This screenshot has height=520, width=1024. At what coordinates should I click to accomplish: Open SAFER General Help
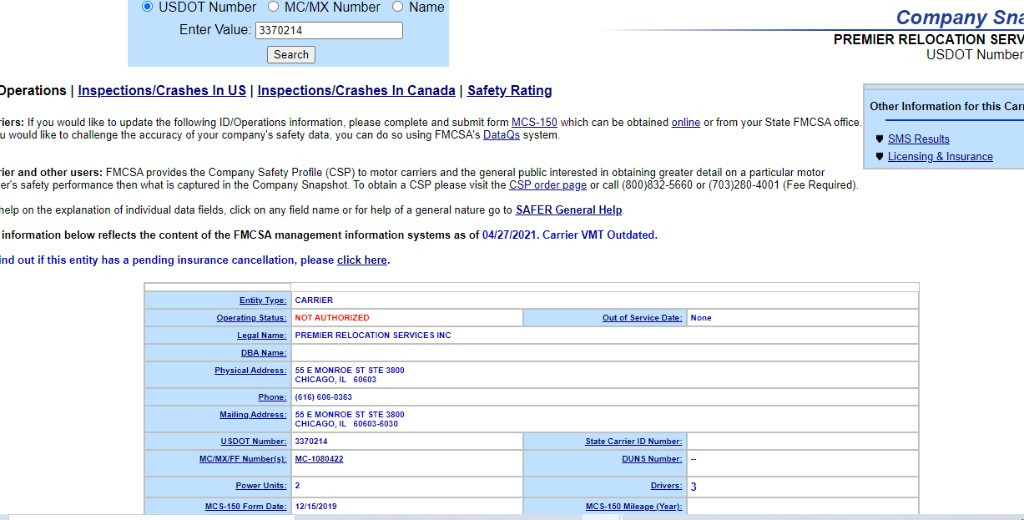click(569, 210)
